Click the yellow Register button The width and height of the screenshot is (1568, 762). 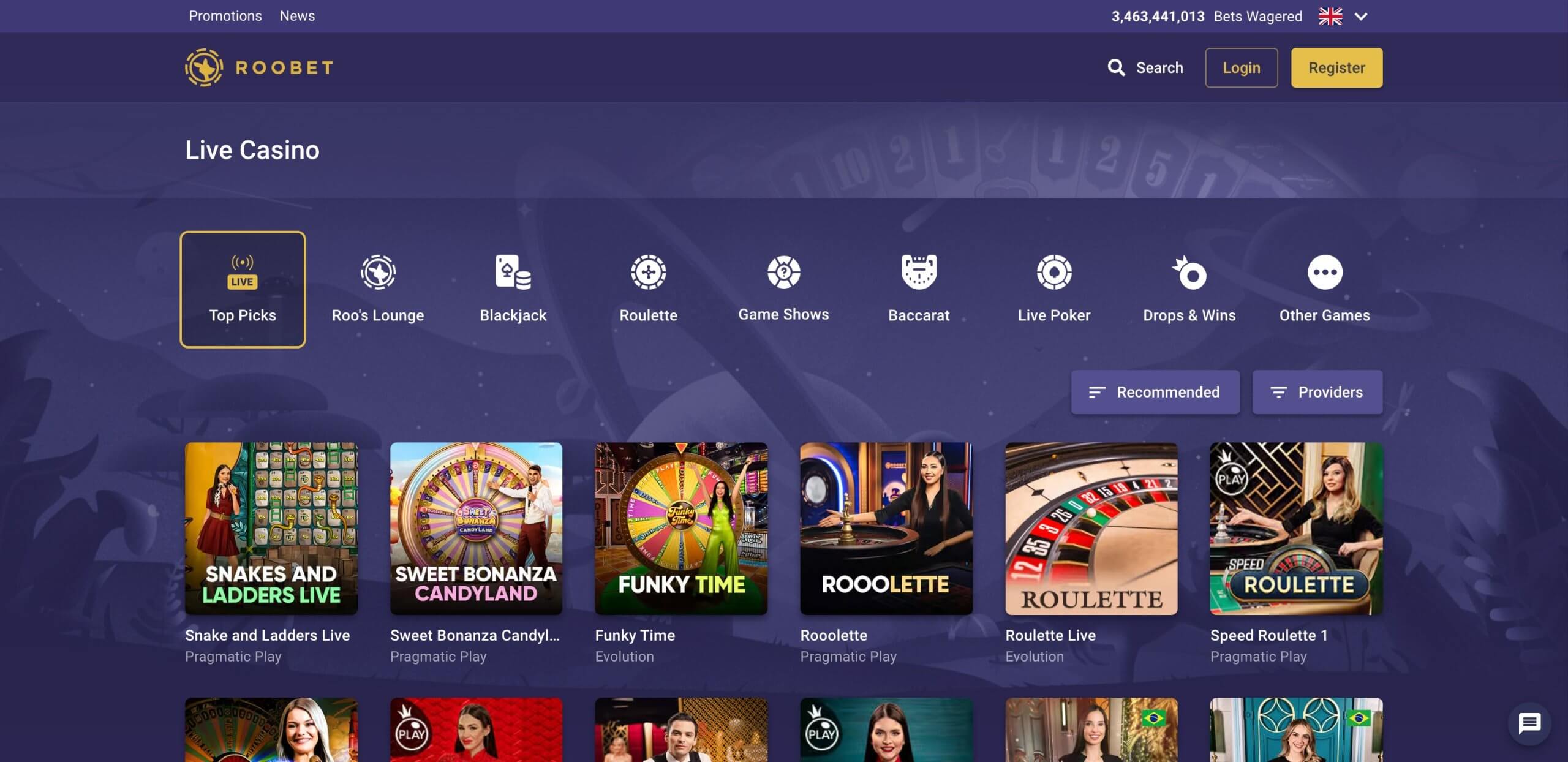pyautogui.click(x=1336, y=67)
